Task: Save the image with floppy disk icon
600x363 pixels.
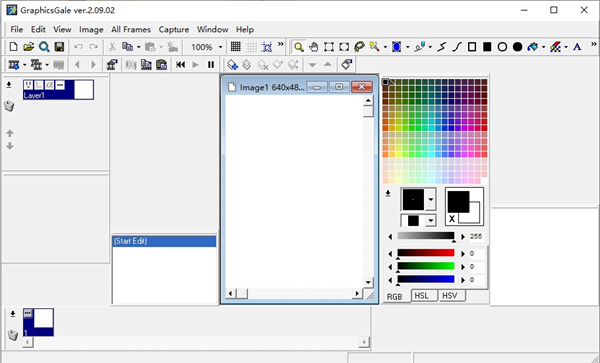Action: (x=59, y=47)
